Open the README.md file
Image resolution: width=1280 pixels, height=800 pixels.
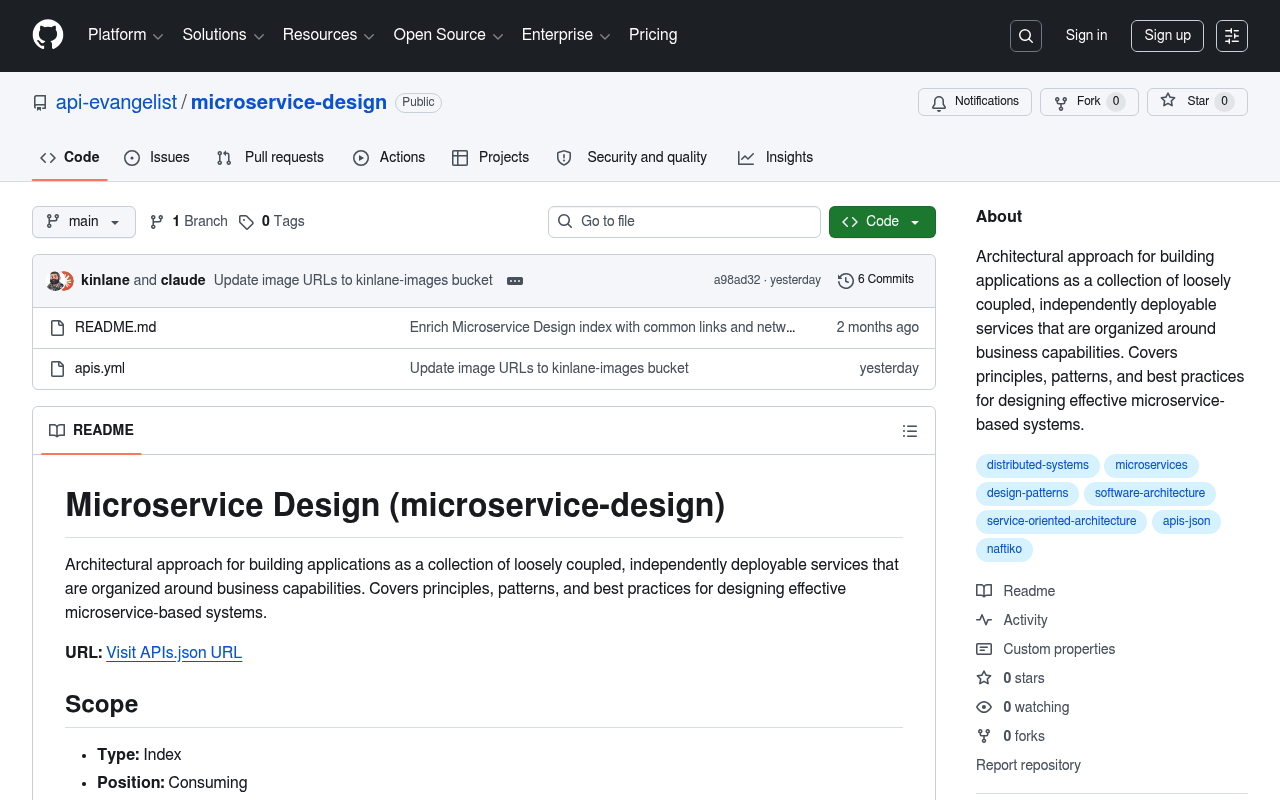point(115,327)
